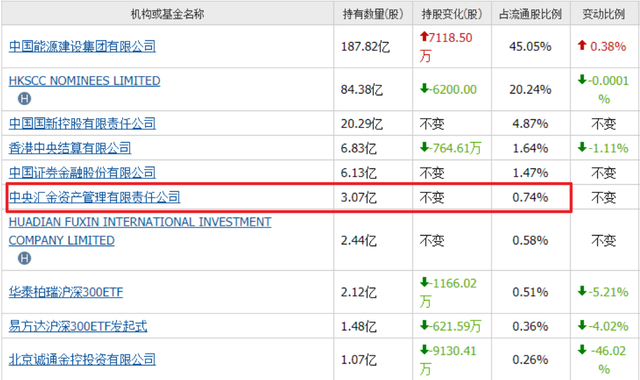640x380 pixels.
Task: Select 4.87% float share ratio
Action: [x=530, y=123]
